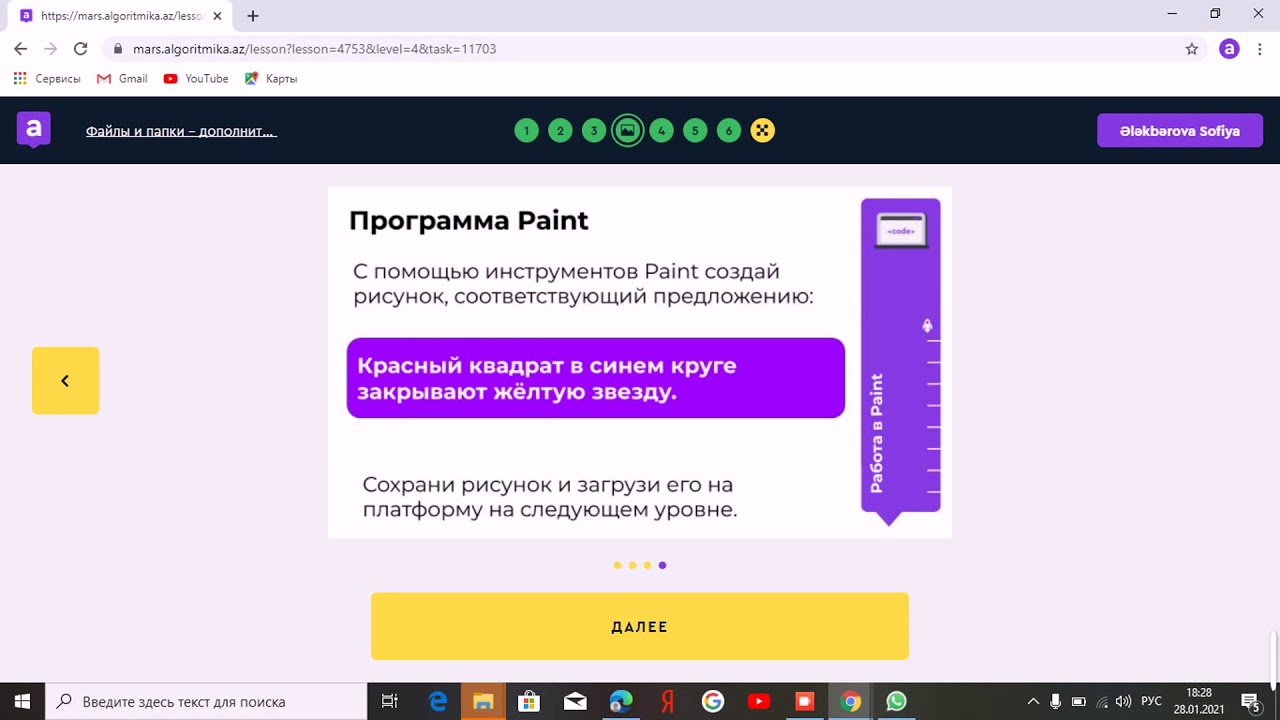
Task: Open the Əlekberova Sofiya profile button
Action: click(x=1180, y=131)
